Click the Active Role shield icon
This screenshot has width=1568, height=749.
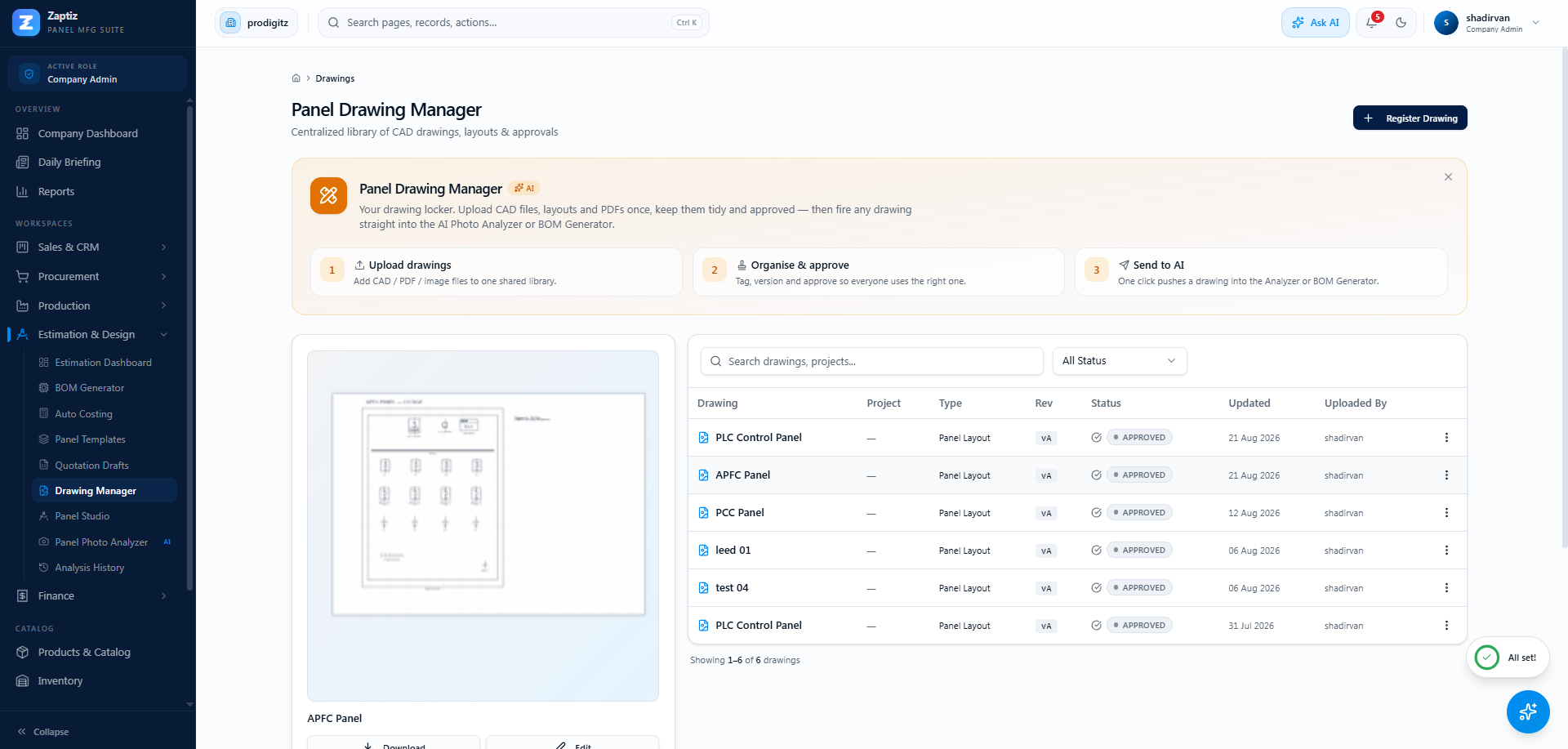tap(29, 74)
